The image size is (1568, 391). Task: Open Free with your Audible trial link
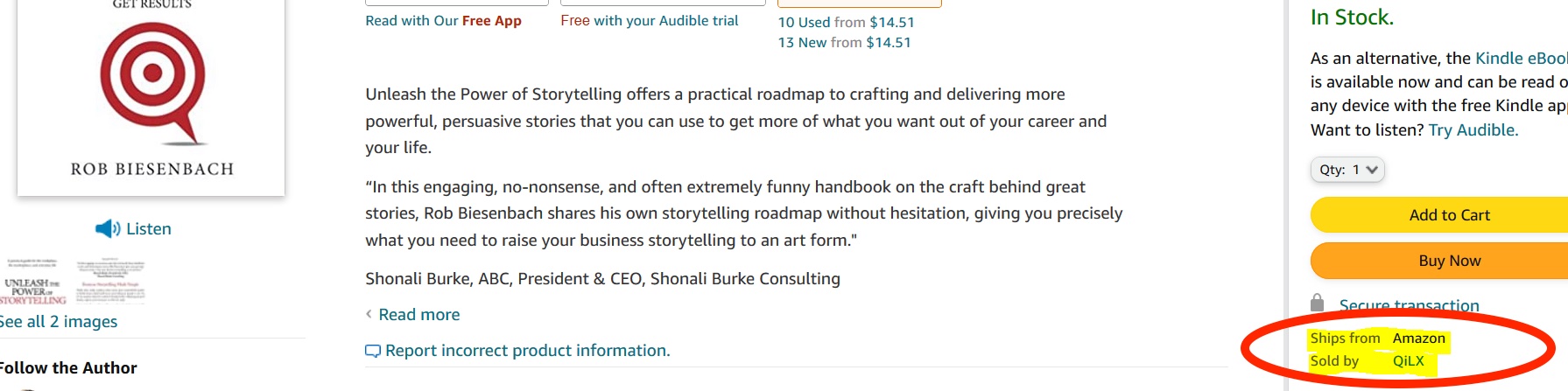[x=649, y=21]
